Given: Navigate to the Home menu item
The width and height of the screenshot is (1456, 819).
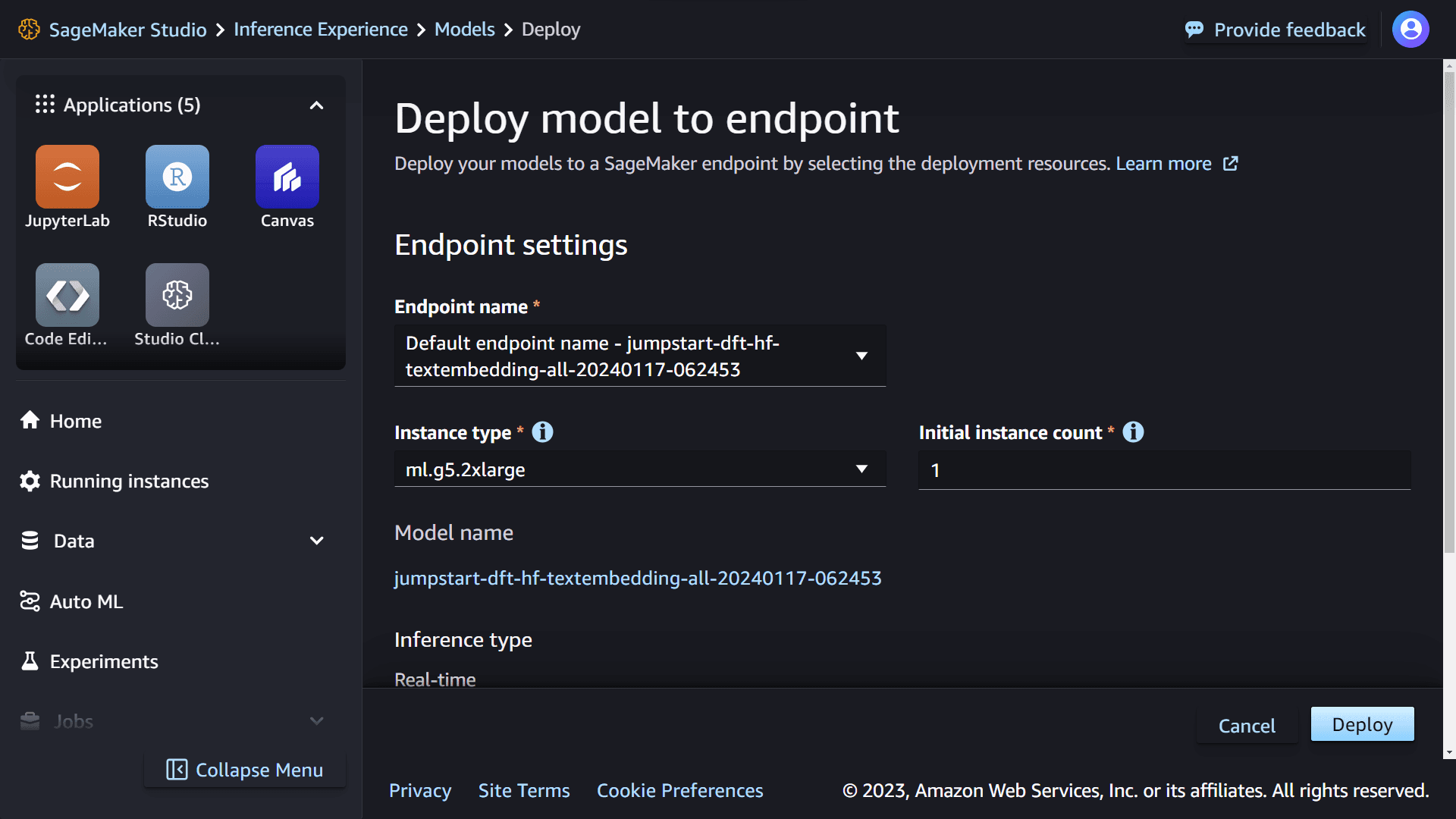Looking at the screenshot, I should tap(76, 420).
